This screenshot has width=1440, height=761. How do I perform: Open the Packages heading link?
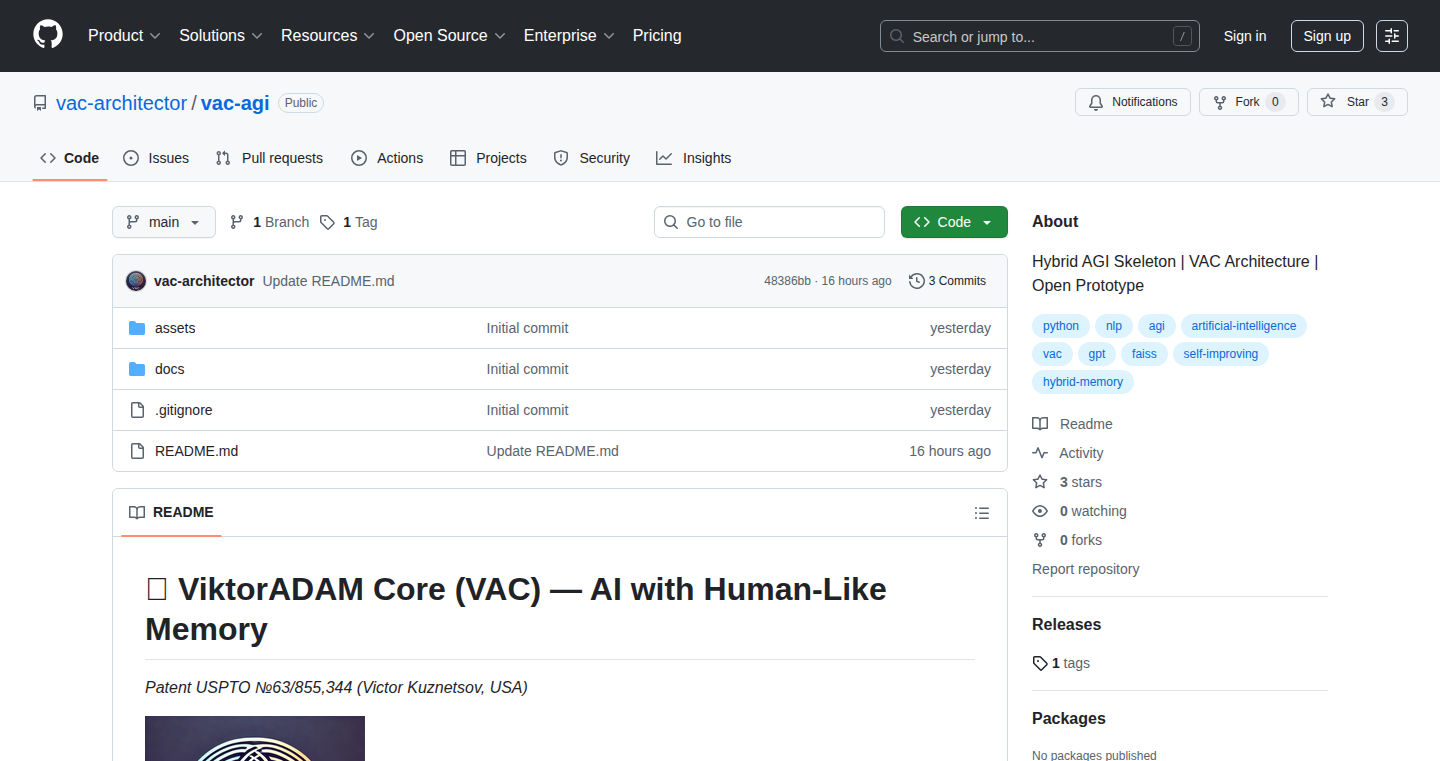click(x=1069, y=718)
